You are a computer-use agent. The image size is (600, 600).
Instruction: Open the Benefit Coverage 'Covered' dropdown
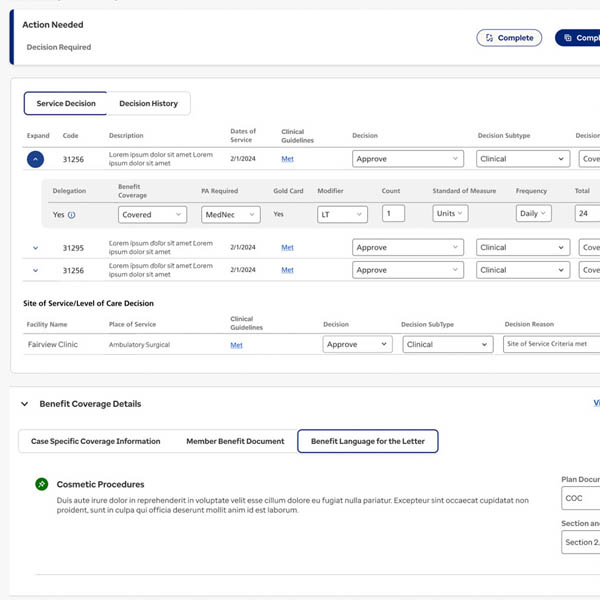point(152,214)
